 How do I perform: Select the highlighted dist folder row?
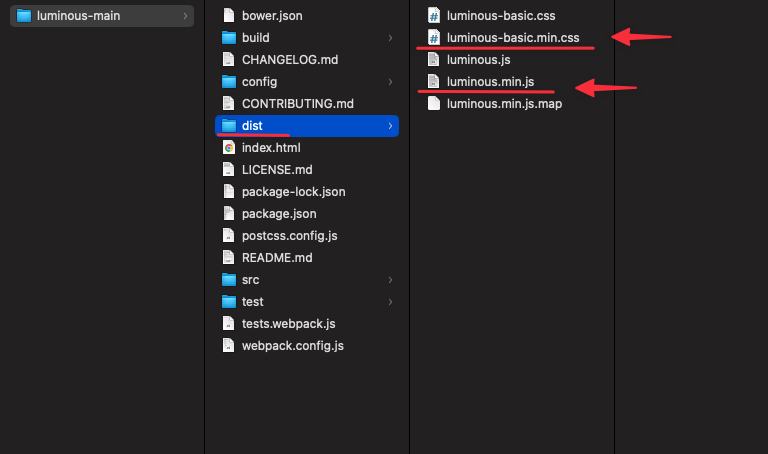[x=307, y=126]
